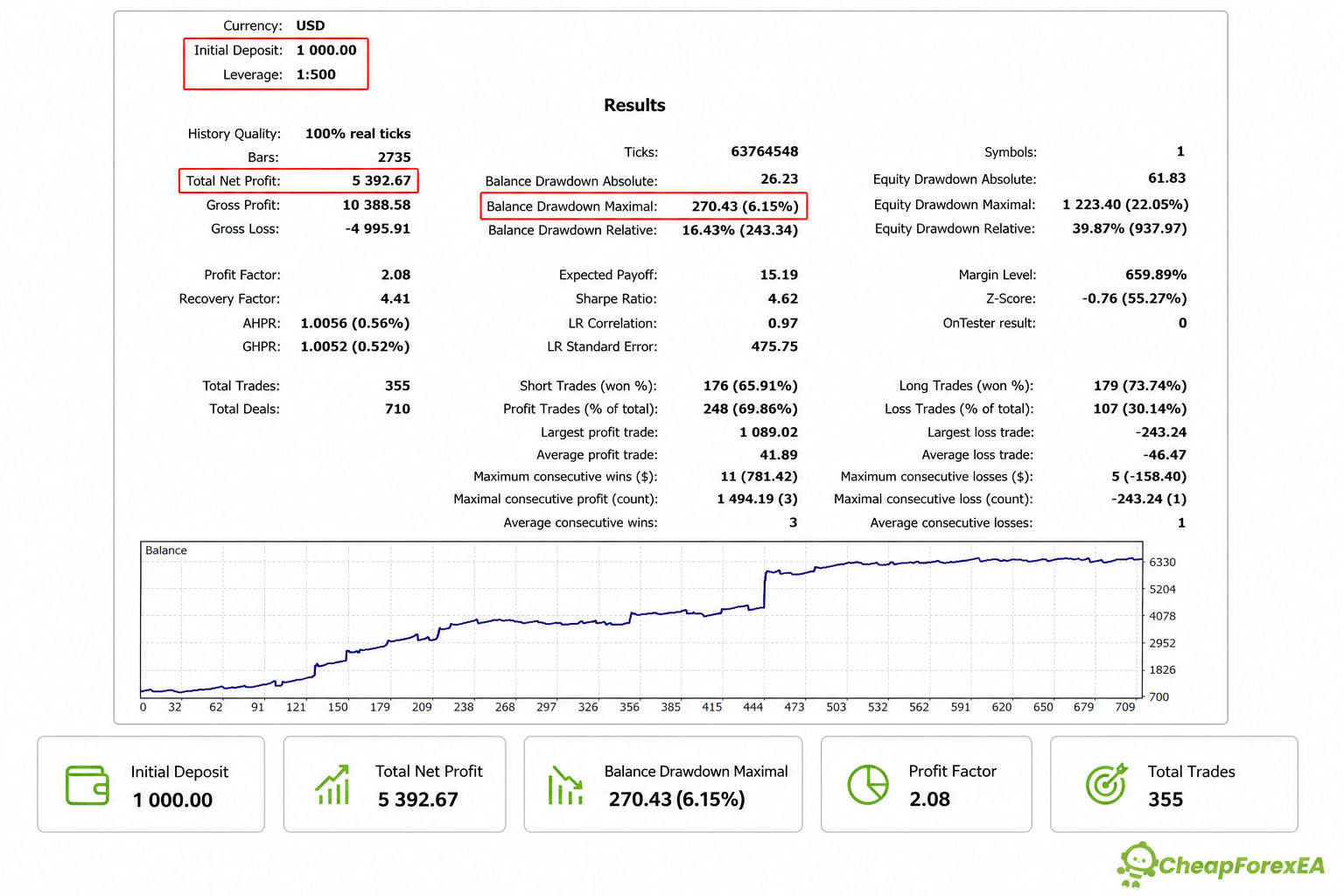1344x896 pixels.
Task: Select the Short Trades value 176 (65.91%)
Action: click(x=751, y=386)
